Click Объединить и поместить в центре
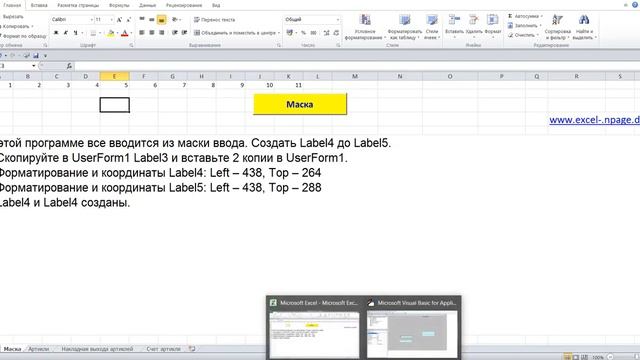The width and height of the screenshot is (640, 360). click(235, 33)
